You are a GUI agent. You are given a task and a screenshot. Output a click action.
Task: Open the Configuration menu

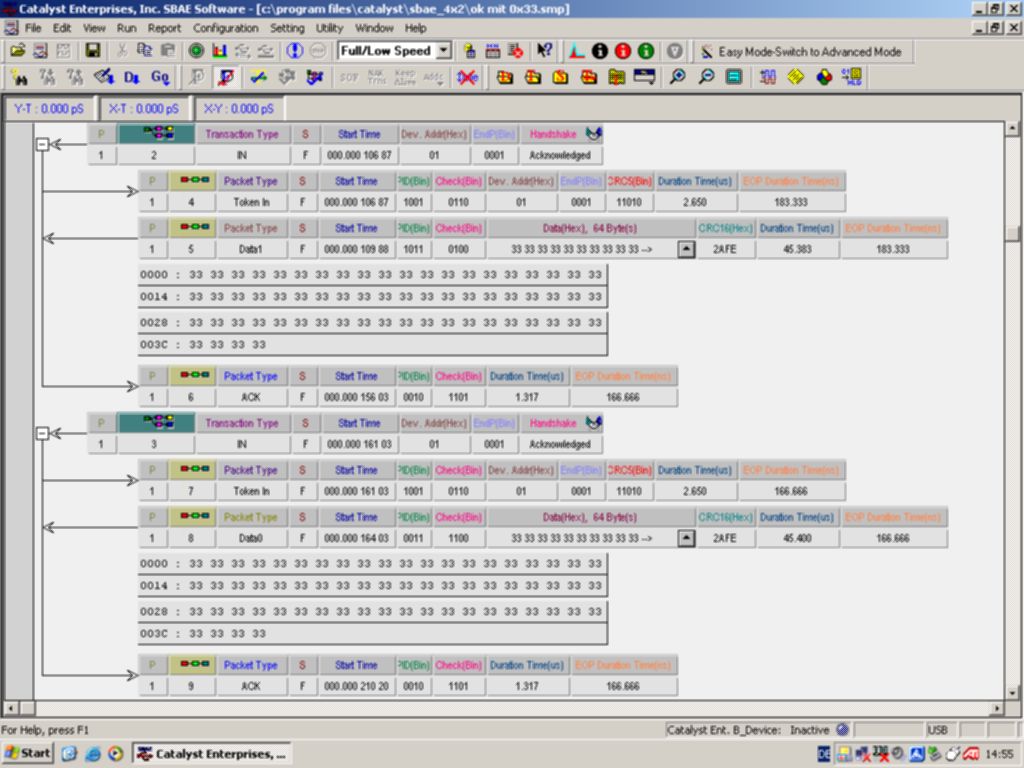(225, 28)
